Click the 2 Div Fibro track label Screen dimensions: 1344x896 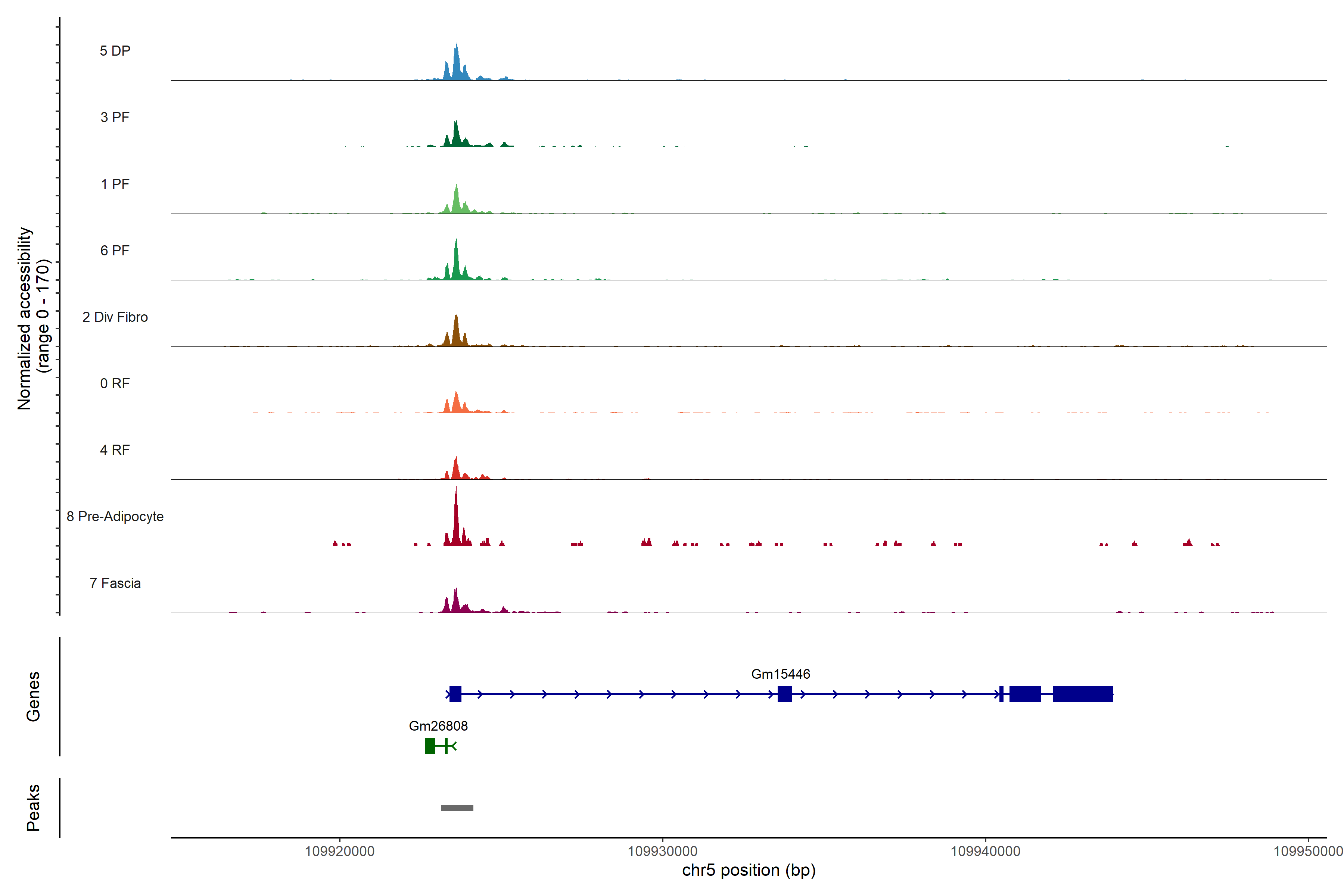pos(115,317)
